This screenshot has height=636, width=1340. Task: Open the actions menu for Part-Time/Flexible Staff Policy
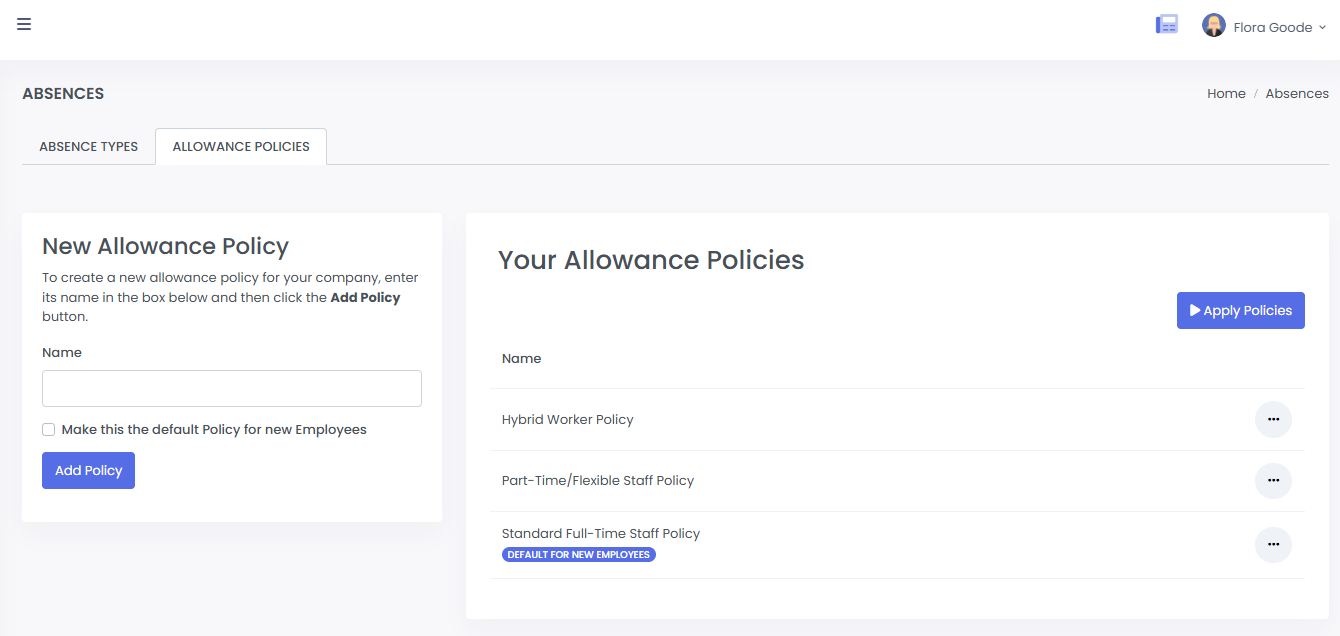(x=1273, y=480)
